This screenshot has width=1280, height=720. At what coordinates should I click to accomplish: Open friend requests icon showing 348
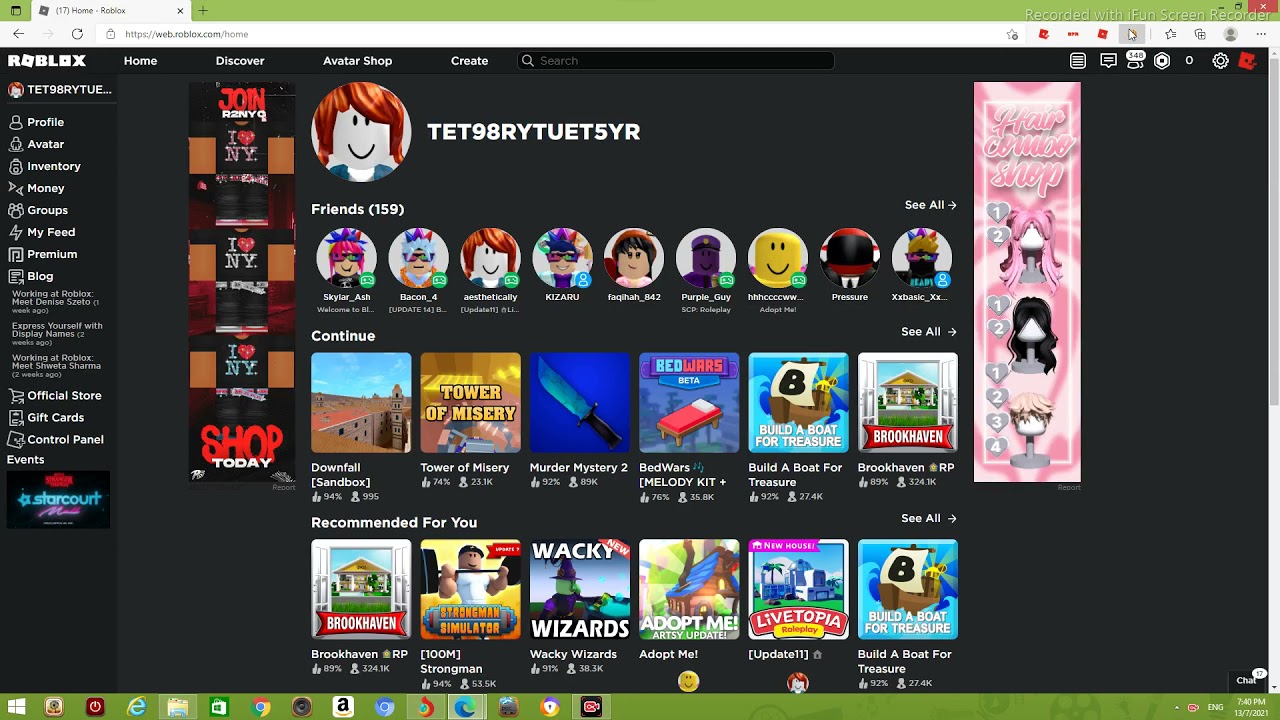(1135, 61)
